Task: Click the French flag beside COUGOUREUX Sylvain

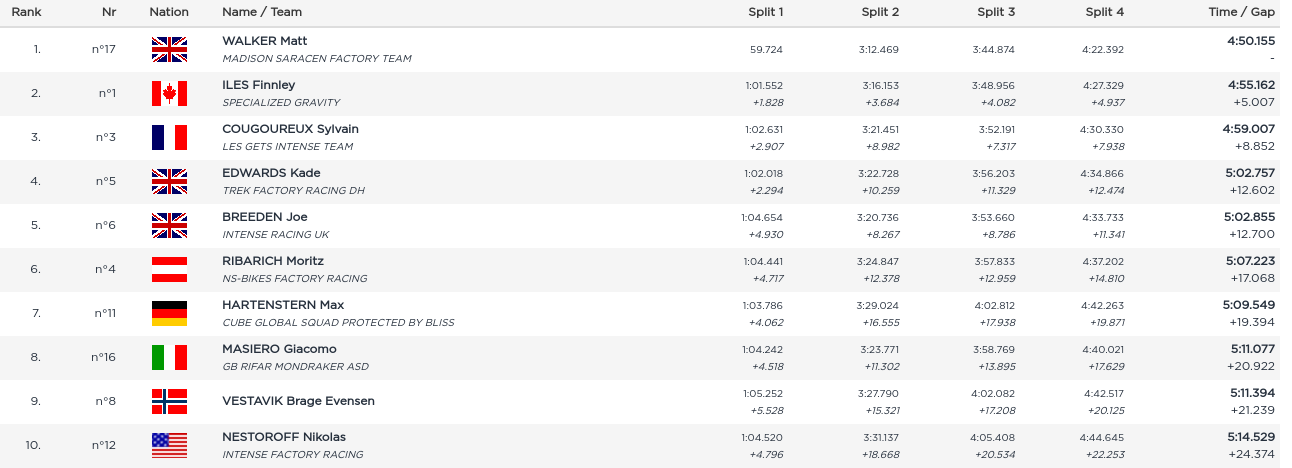Action: coord(169,137)
